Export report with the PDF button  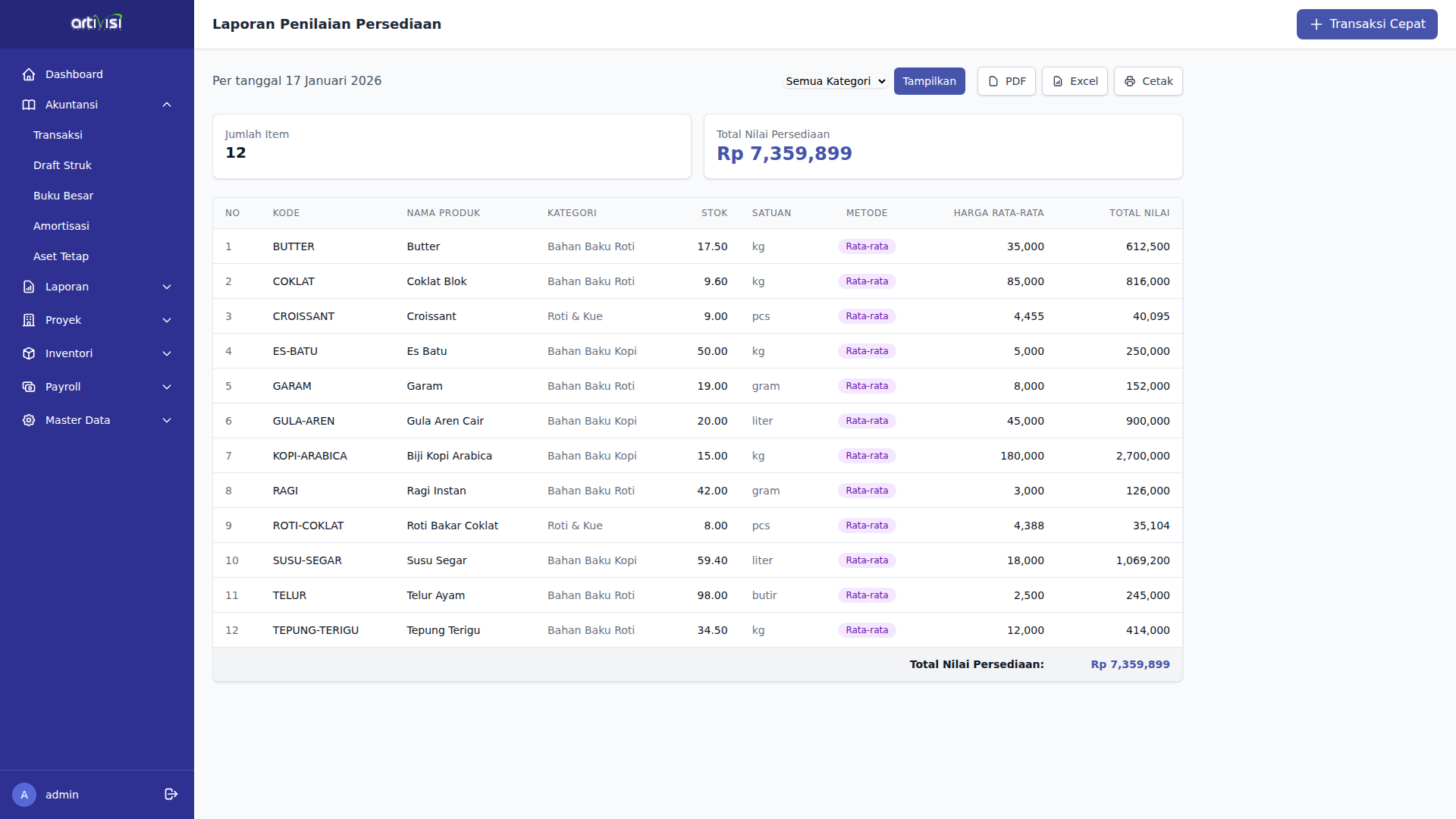1006,81
